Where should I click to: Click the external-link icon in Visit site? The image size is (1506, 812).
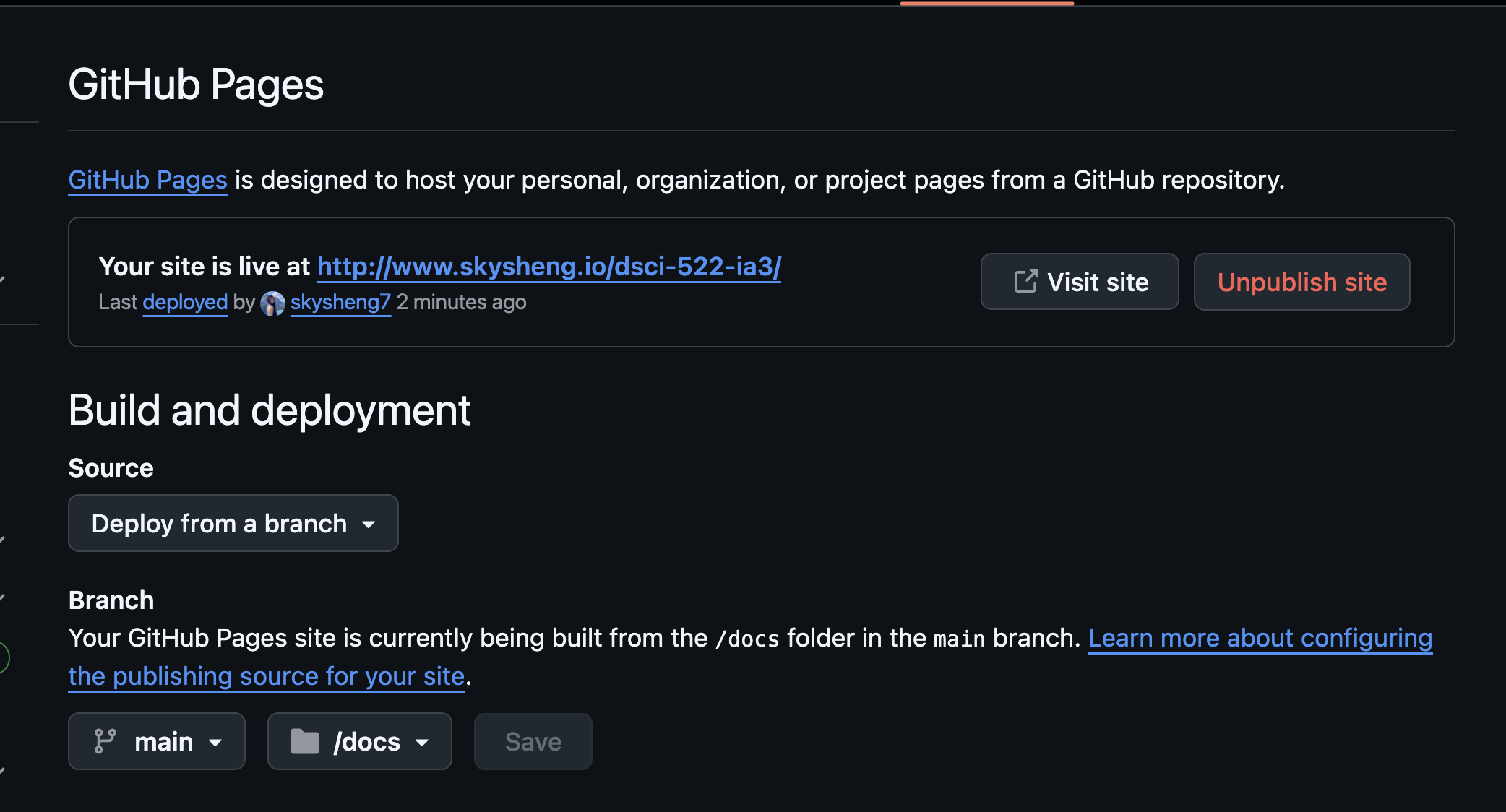[x=1025, y=281]
